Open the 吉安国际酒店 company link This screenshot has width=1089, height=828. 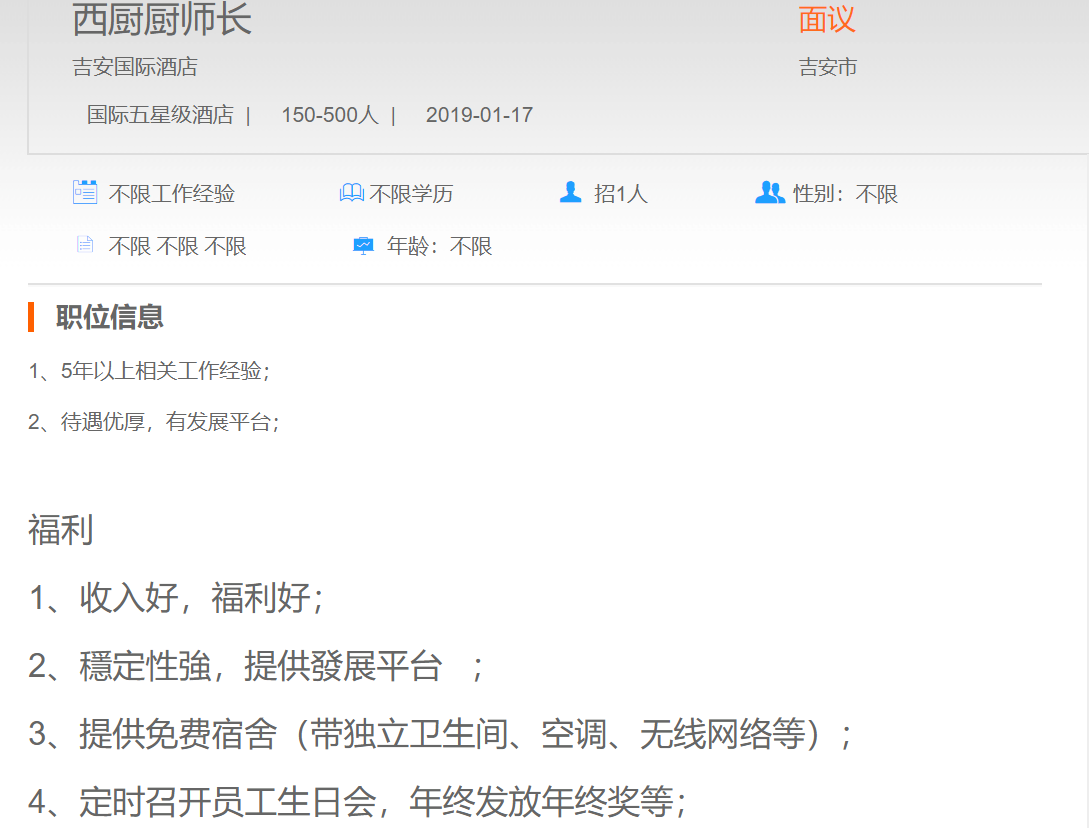click(135, 67)
